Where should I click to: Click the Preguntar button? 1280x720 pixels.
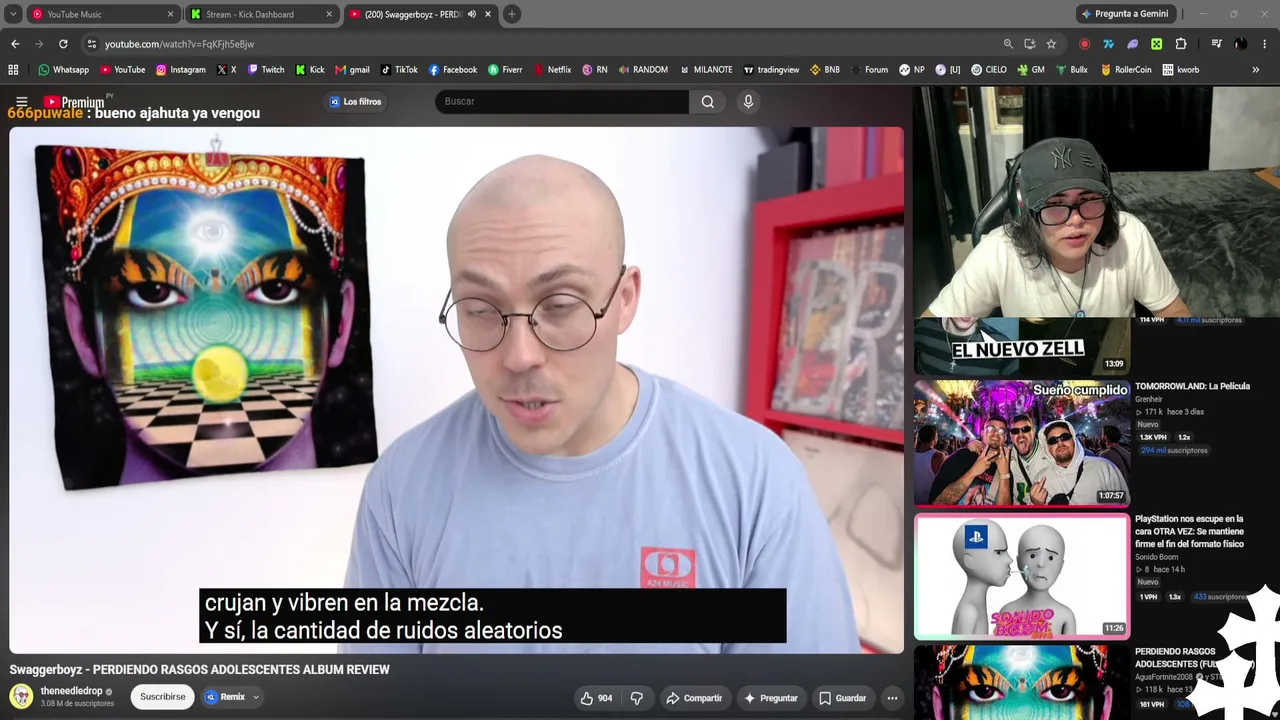(x=771, y=698)
